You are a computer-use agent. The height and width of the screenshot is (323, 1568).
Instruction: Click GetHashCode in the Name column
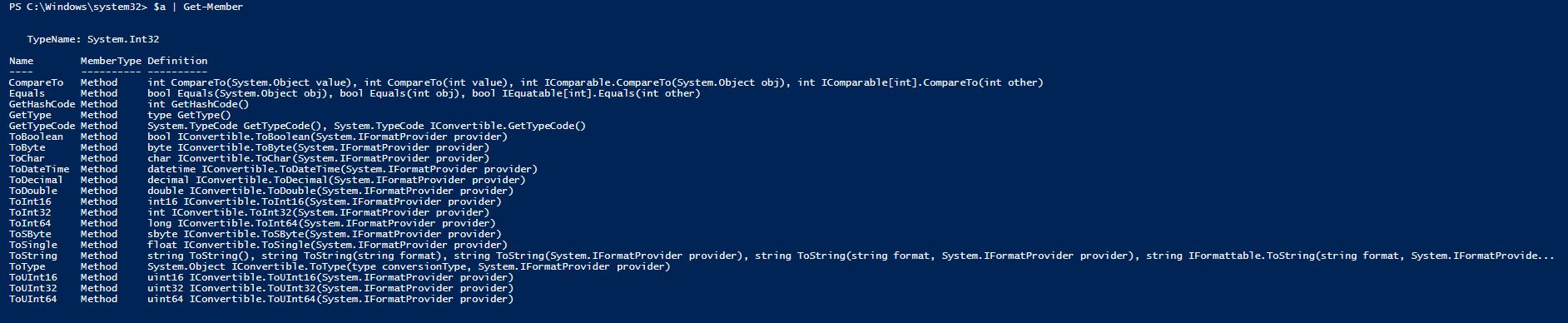click(42, 104)
